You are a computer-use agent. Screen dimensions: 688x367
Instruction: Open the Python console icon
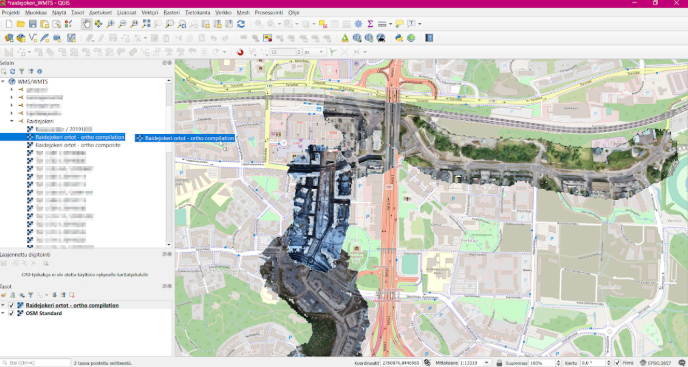[398, 38]
